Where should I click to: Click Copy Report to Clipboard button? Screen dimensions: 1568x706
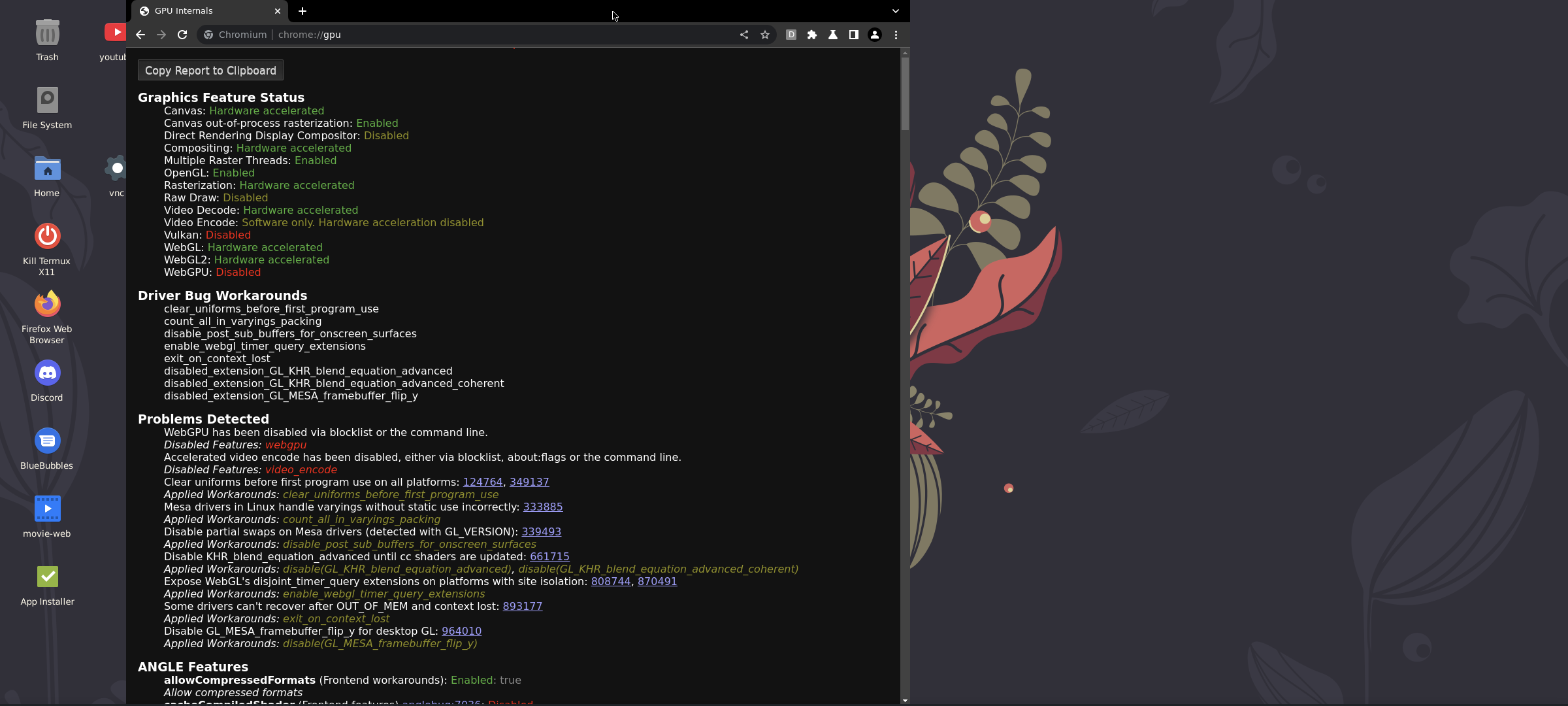[210, 71]
